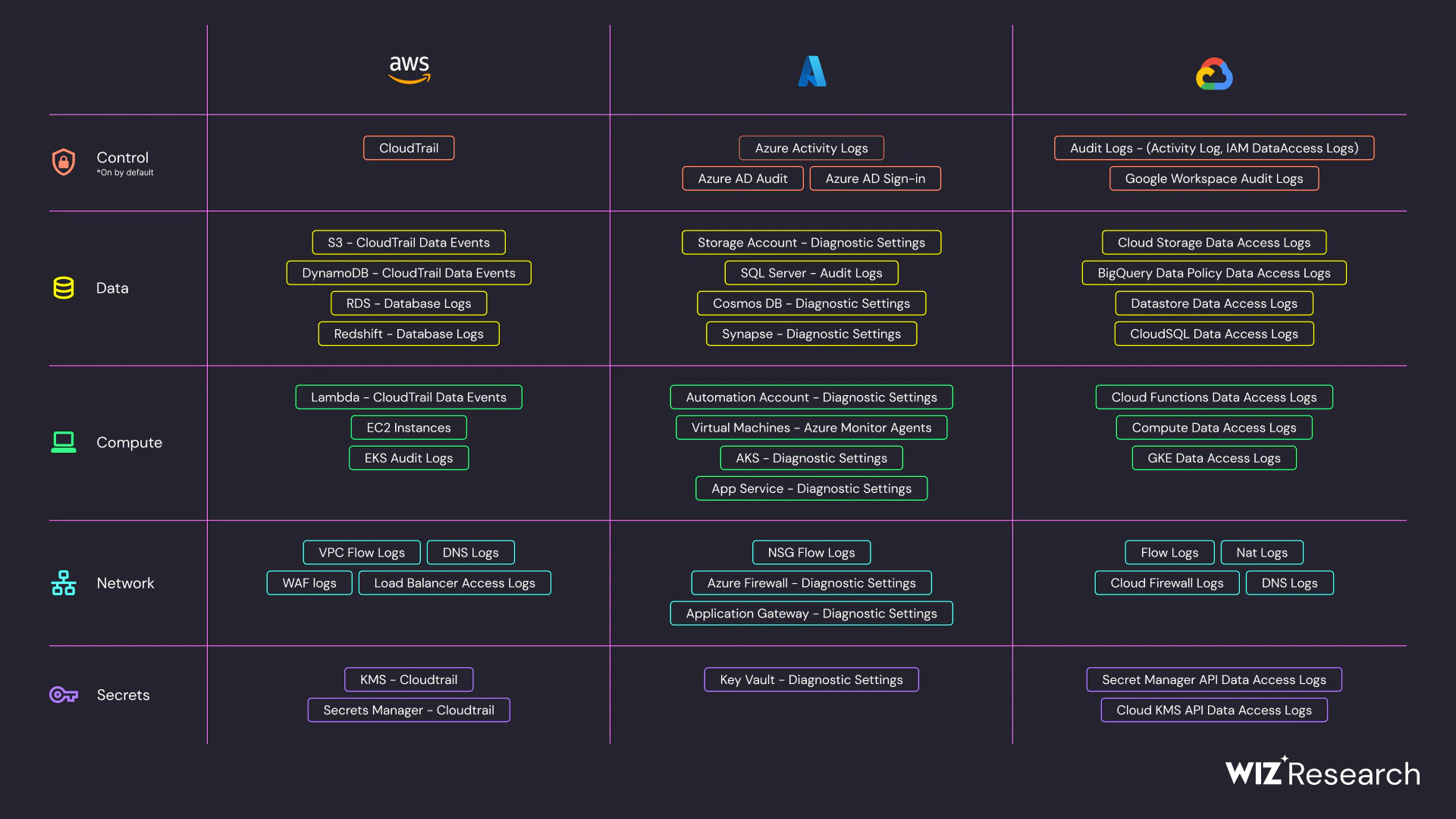Select the Azure AD Sign-in box
The height and width of the screenshot is (819, 1456).
(875, 178)
